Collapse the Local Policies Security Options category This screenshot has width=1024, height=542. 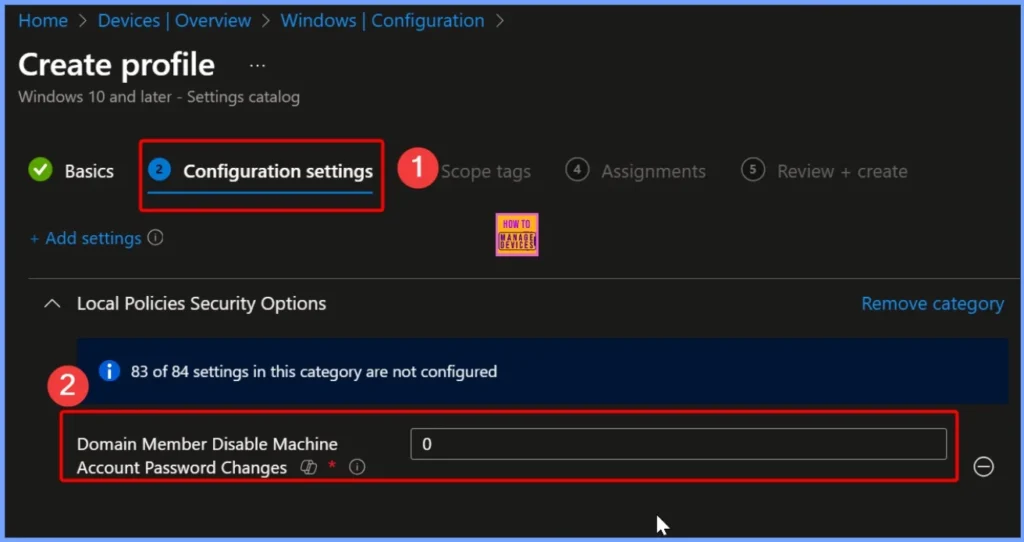52,303
